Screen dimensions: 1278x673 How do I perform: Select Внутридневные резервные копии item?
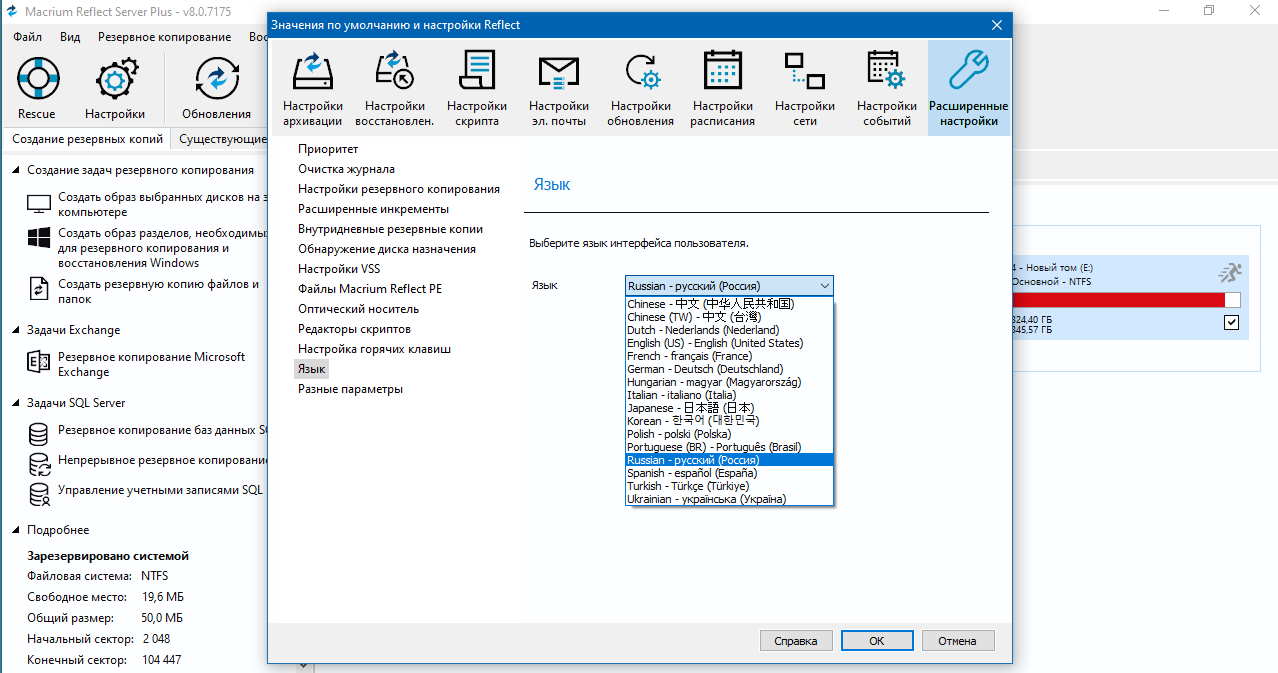tap(390, 229)
